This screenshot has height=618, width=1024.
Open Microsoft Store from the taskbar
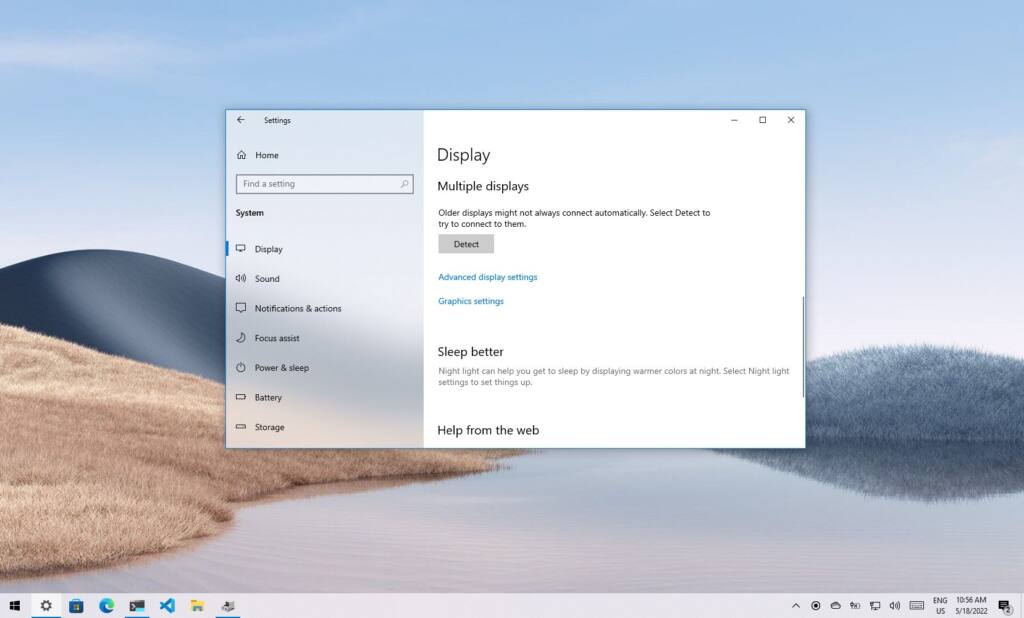pos(76,605)
